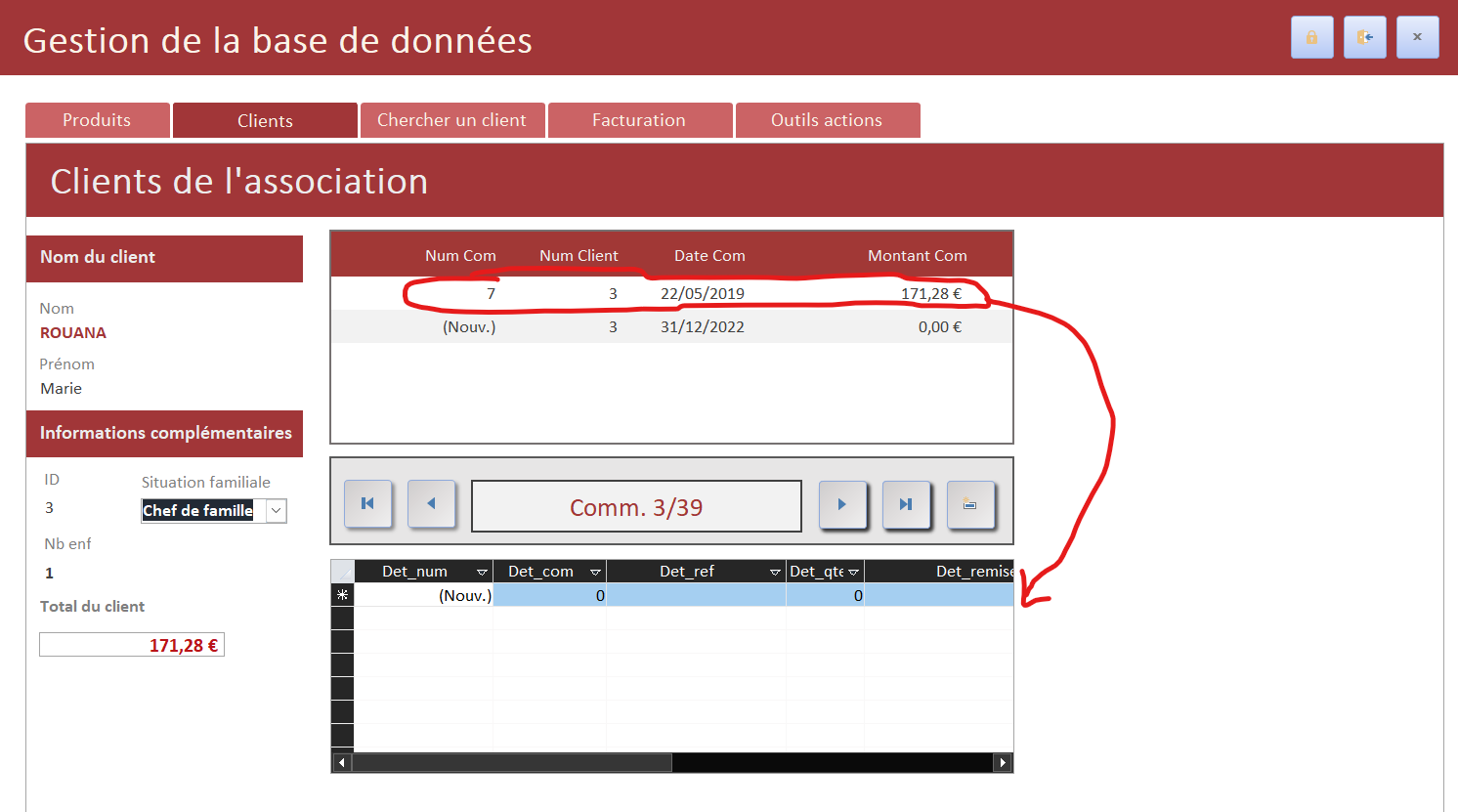The width and height of the screenshot is (1458, 812).
Task: Click the Num Com column heading
Action: [460, 255]
